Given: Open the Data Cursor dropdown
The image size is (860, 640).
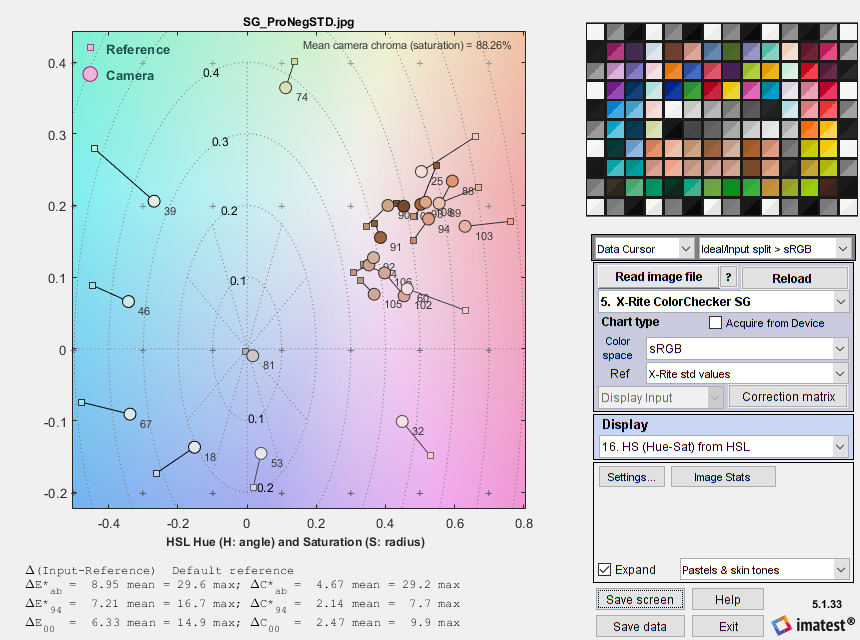Looking at the screenshot, I should point(643,247).
